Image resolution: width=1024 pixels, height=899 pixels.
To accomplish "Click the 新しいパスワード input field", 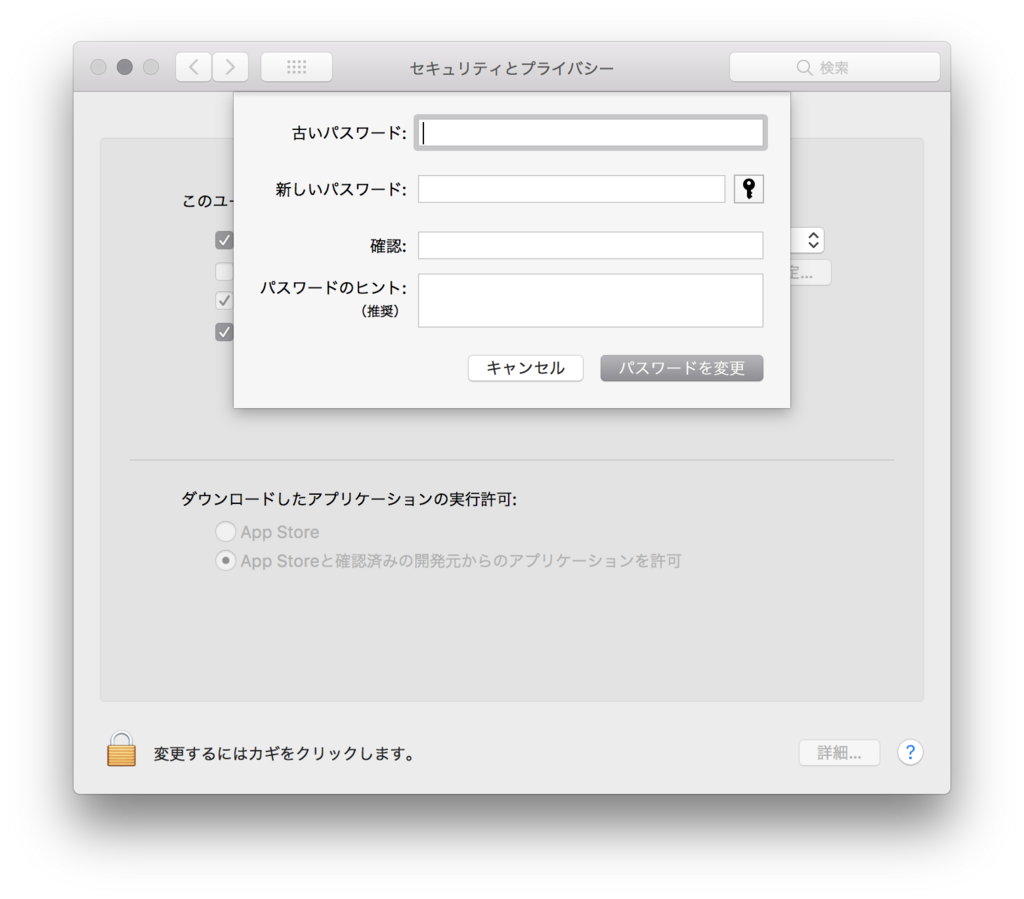I will coord(571,188).
